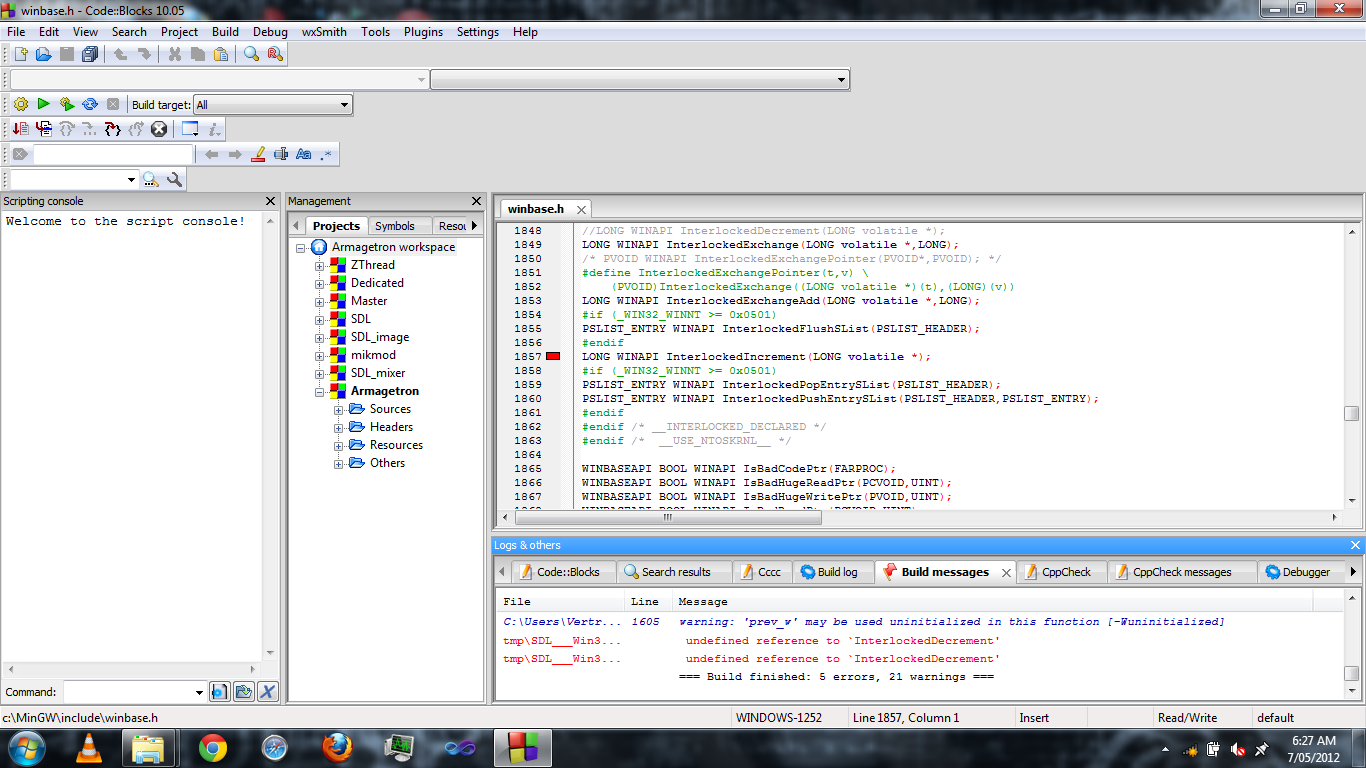Image resolution: width=1366 pixels, height=768 pixels.
Task: Expand the ZThread project node
Action: point(320,266)
